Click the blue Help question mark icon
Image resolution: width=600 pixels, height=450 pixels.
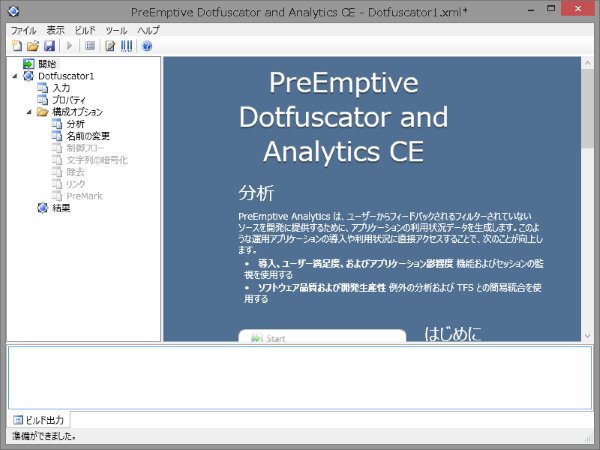(147, 46)
